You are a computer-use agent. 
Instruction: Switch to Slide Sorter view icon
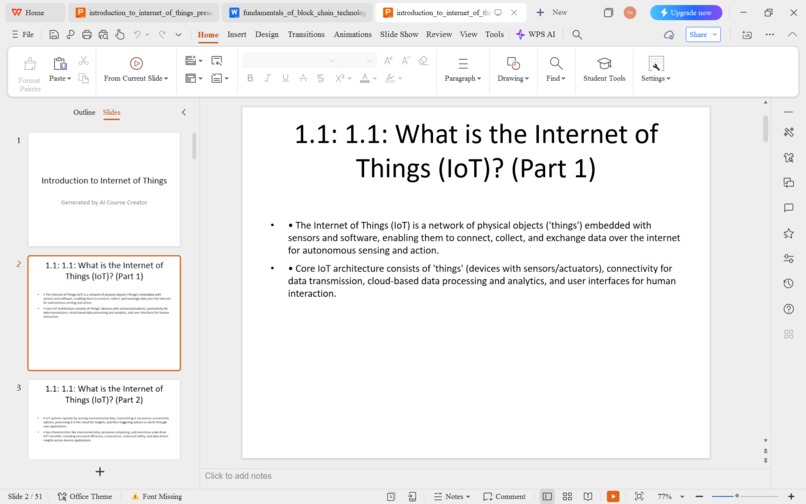coord(567,496)
